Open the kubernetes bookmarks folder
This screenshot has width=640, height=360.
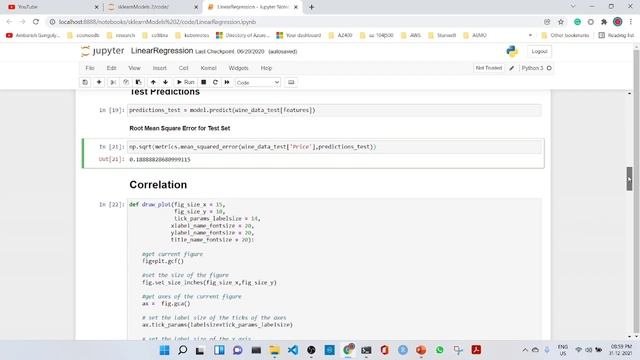[x=192, y=36]
